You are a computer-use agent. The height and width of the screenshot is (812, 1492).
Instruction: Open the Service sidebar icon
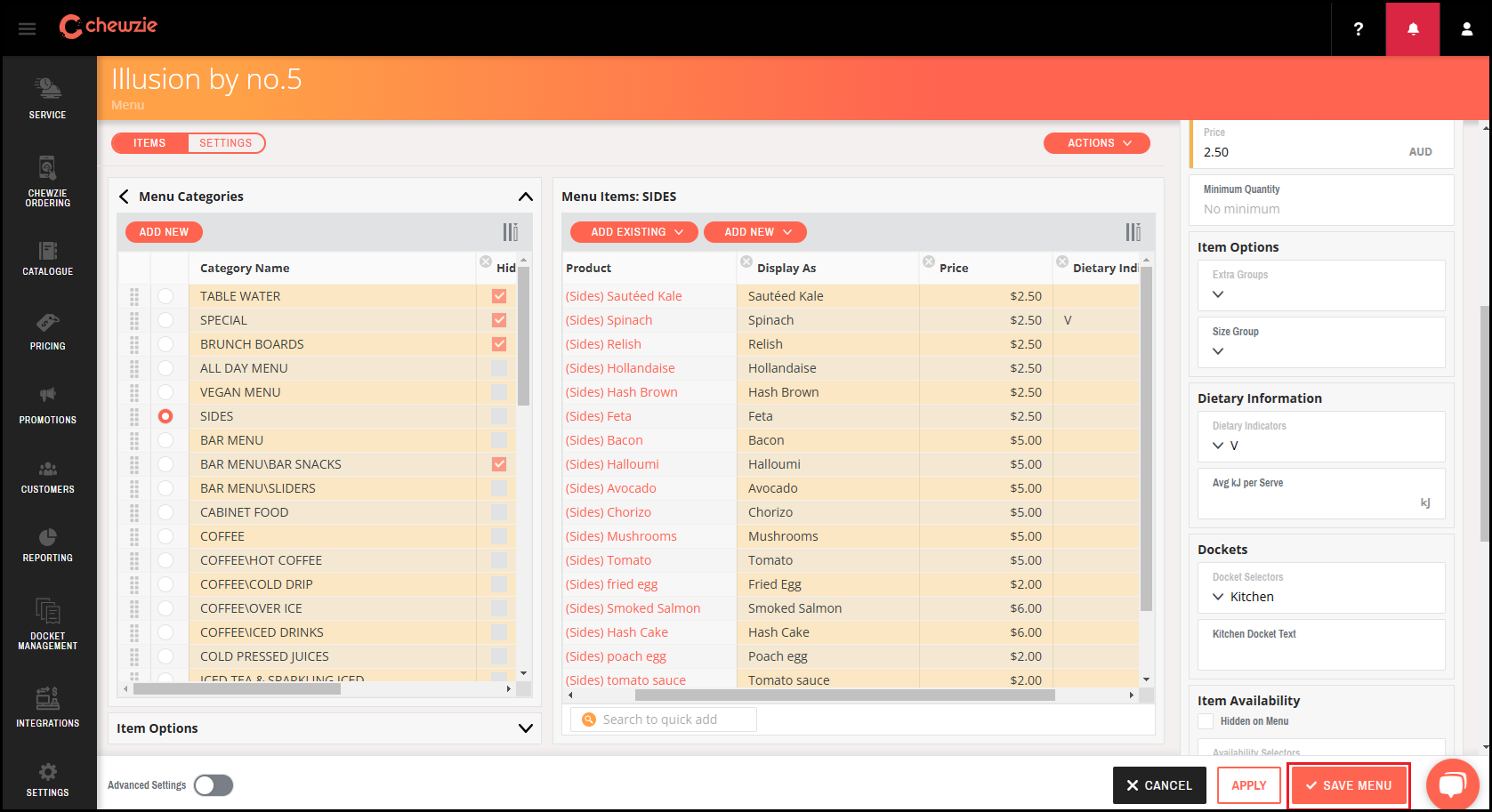tap(47, 98)
